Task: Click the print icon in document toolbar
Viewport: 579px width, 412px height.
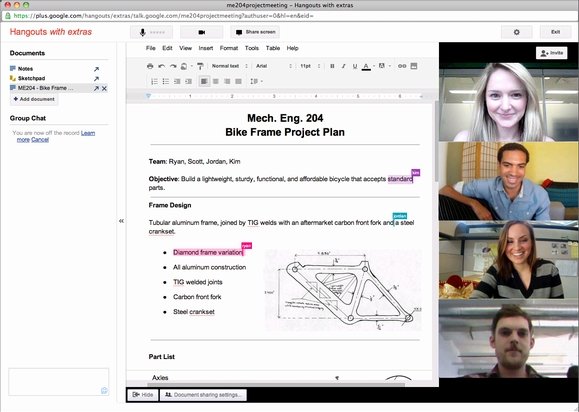Action: [150, 66]
